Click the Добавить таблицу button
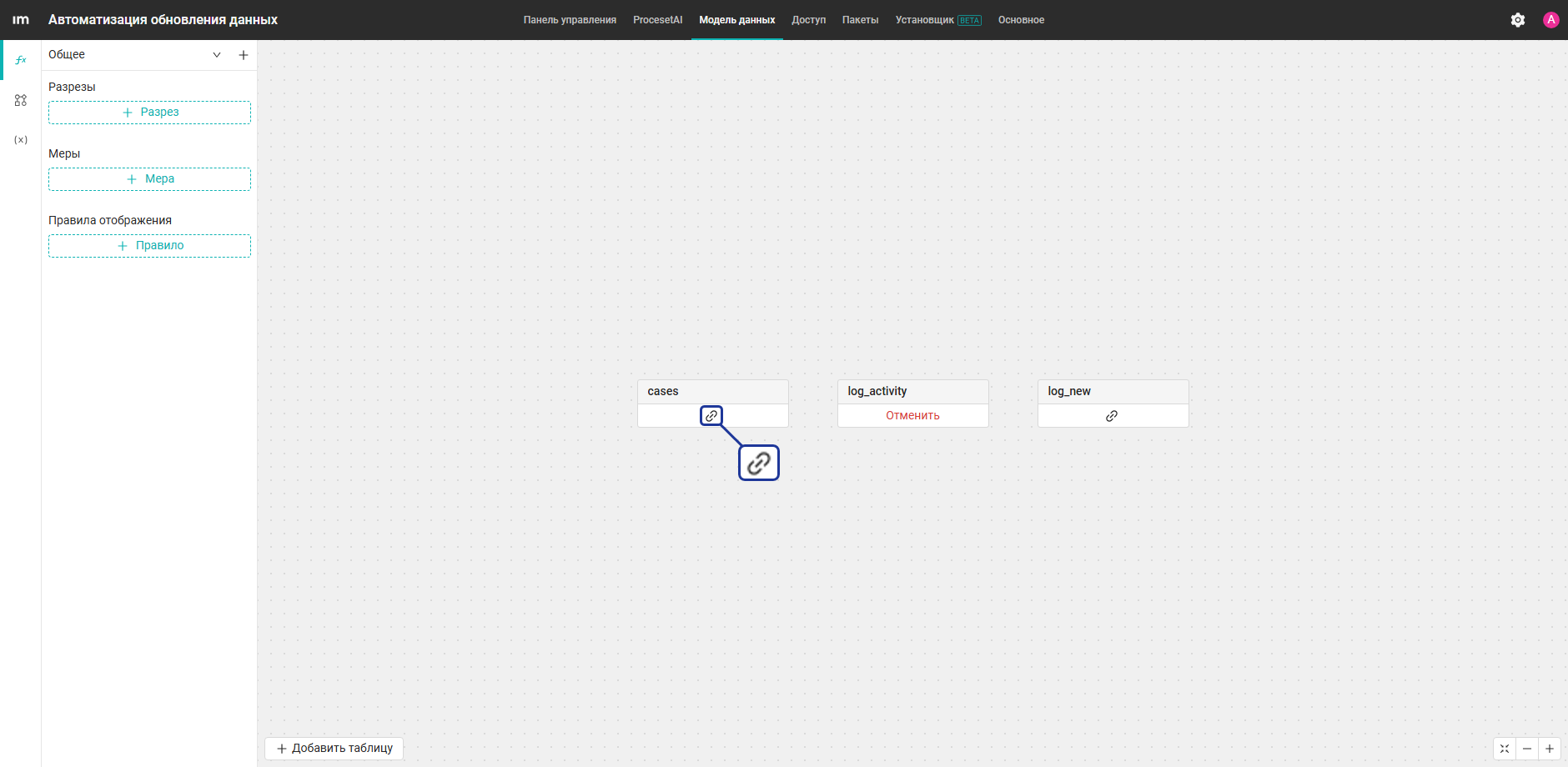 click(334, 749)
